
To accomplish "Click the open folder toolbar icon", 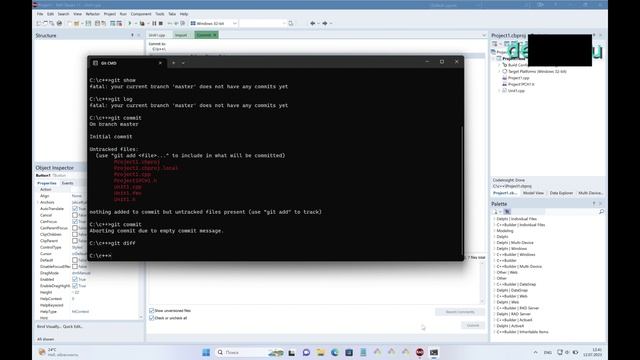I will (76, 23).
